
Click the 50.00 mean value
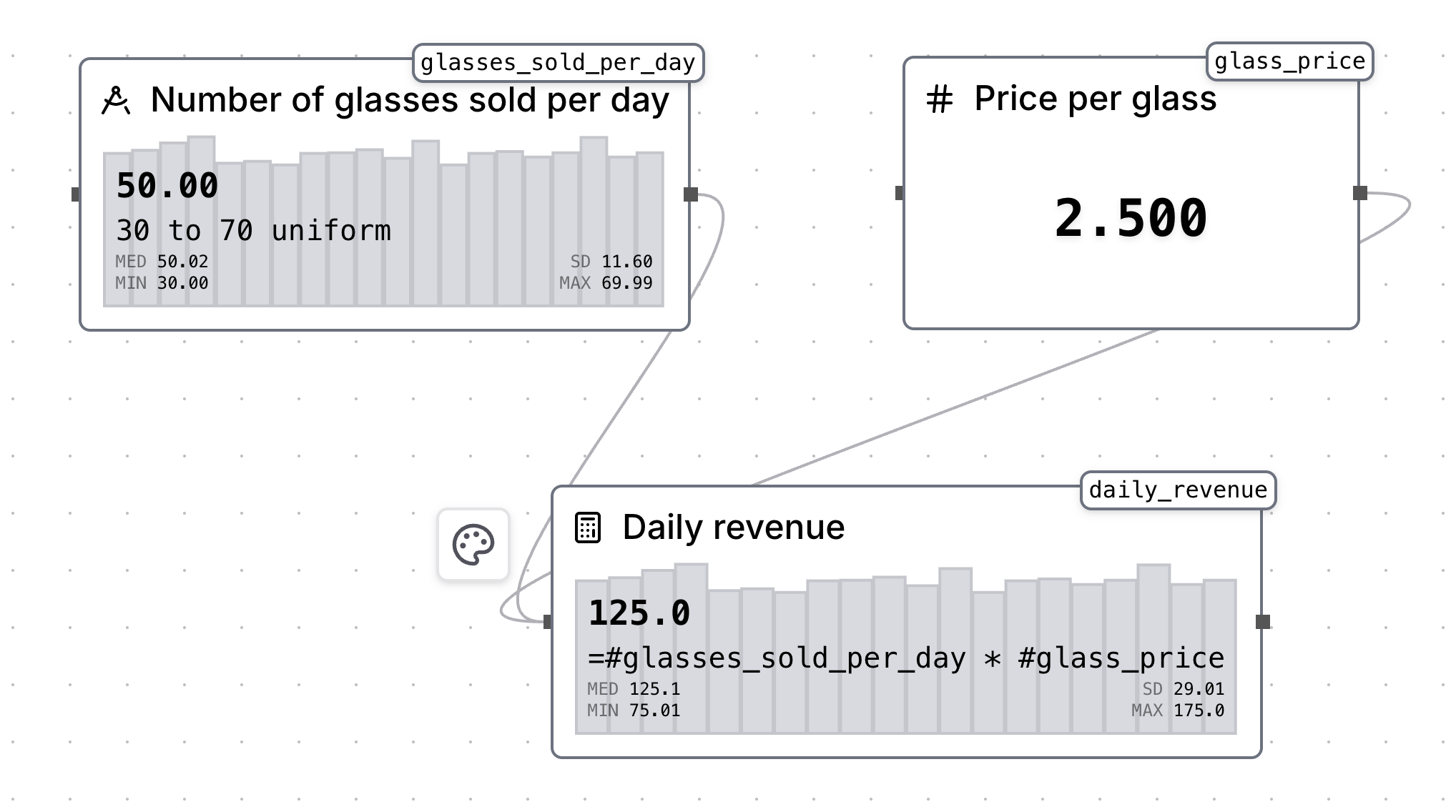pos(167,184)
